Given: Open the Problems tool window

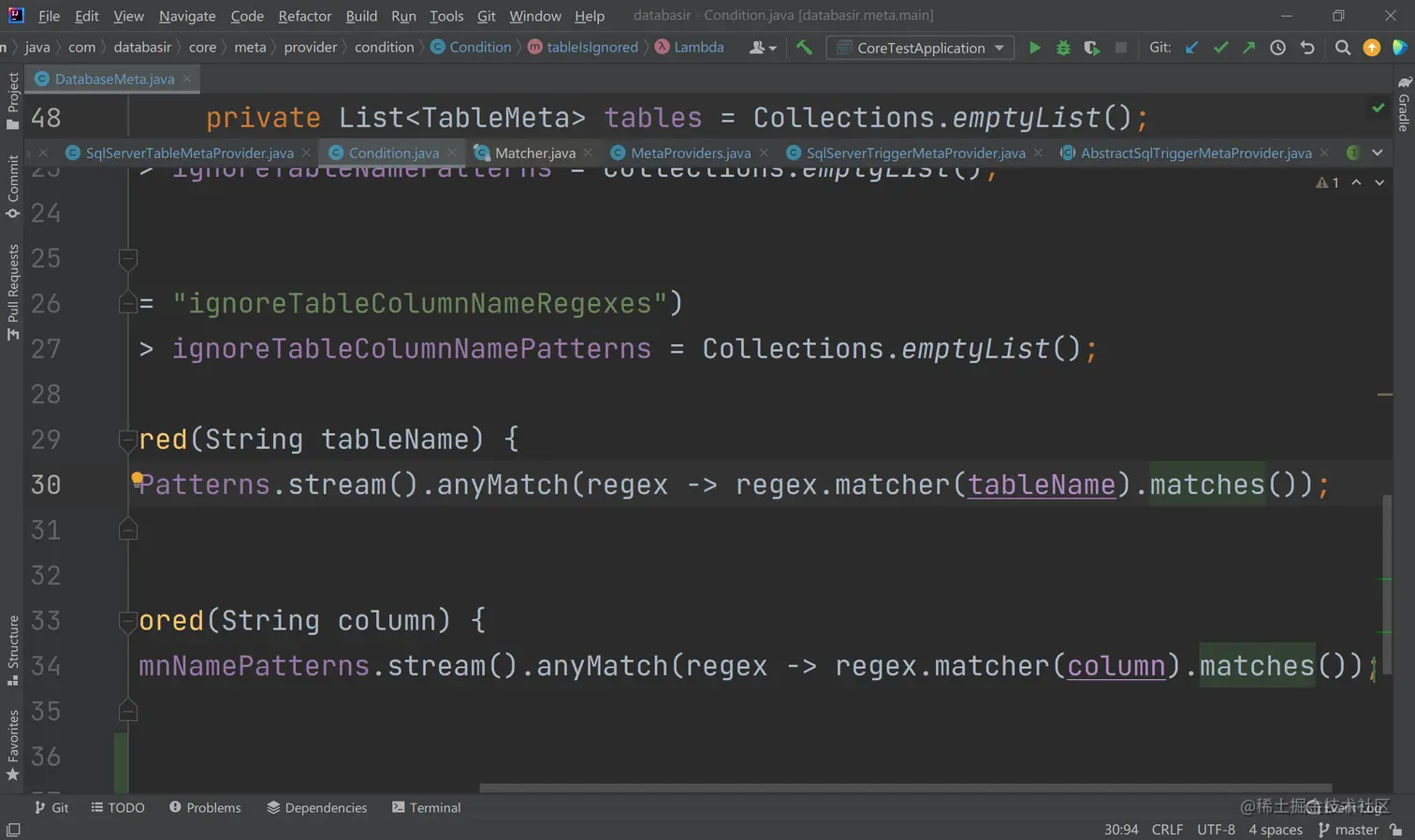Looking at the screenshot, I should pyautogui.click(x=205, y=807).
